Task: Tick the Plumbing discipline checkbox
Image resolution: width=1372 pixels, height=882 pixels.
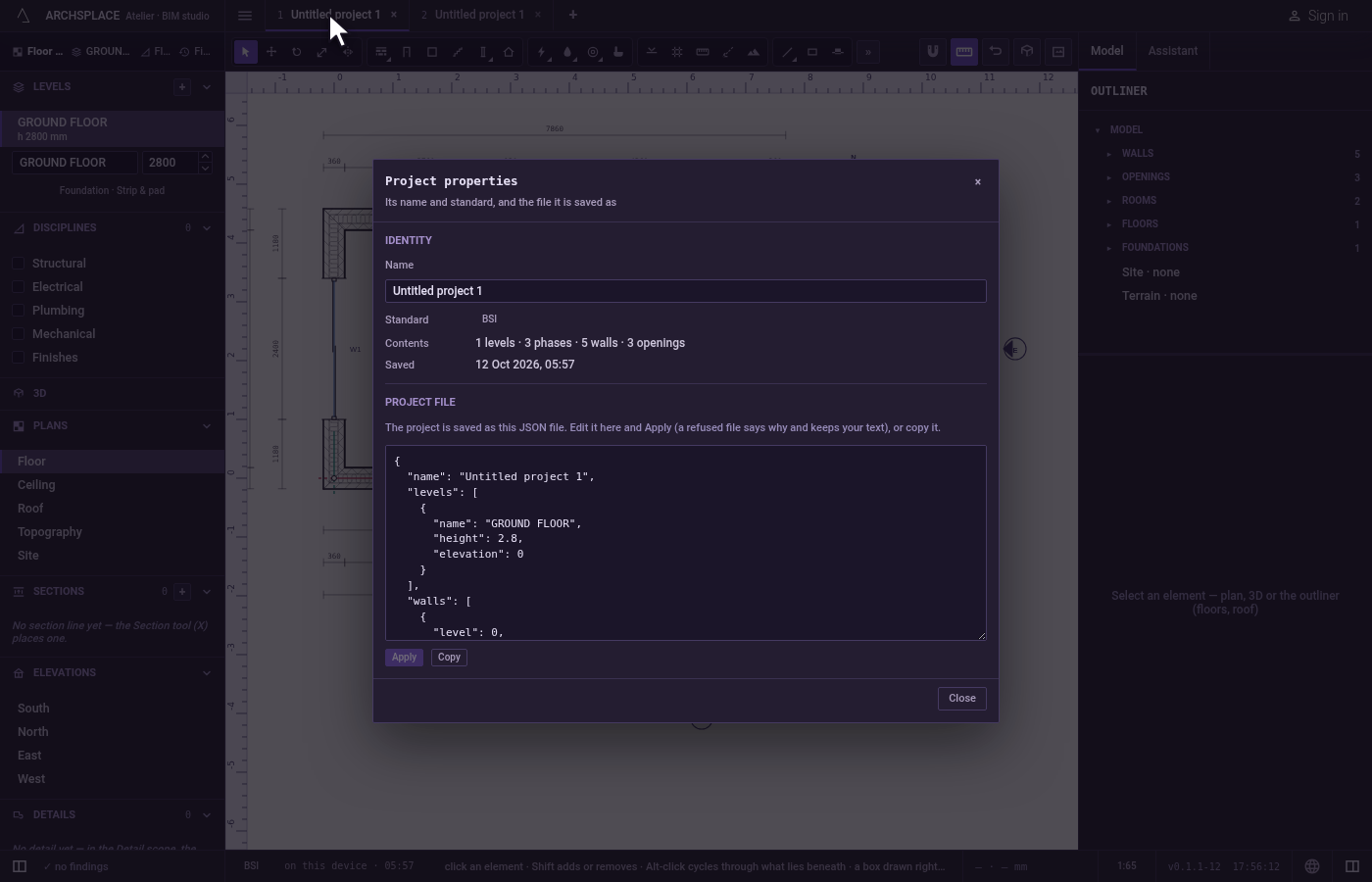Action: coord(18,311)
